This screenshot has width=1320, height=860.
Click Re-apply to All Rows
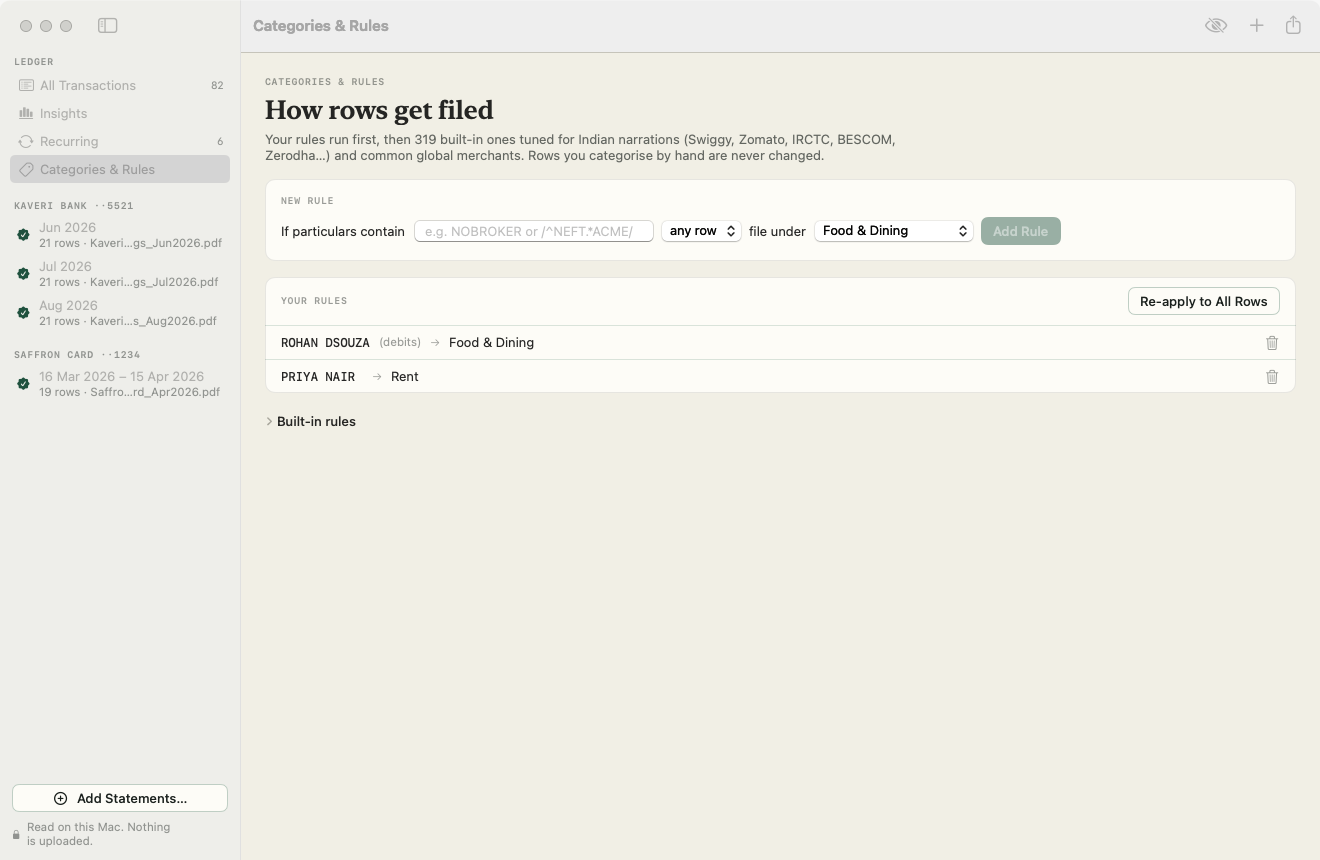pyautogui.click(x=1203, y=301)
